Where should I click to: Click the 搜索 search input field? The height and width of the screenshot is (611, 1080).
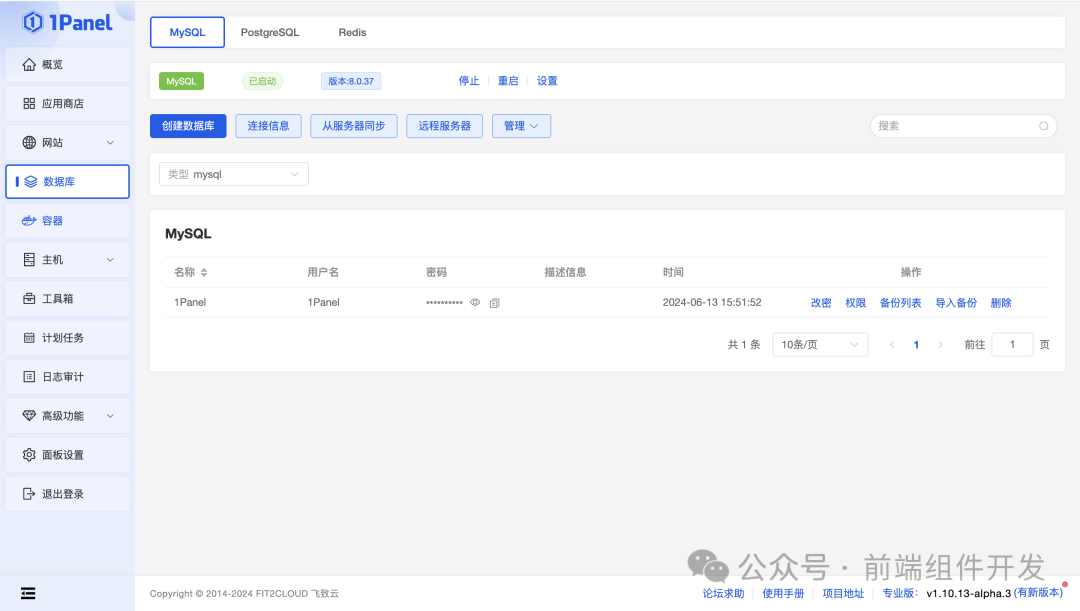coord(960,125)
